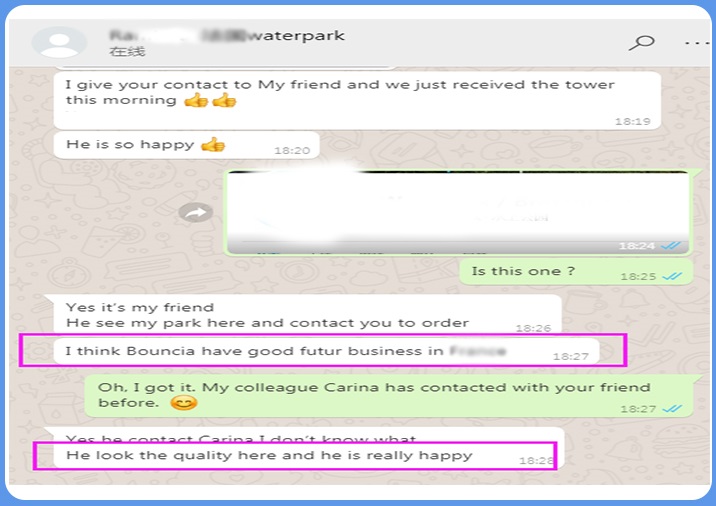This screenshot has width=716, height=506.
Task: Select the "Is this one ?" sent message
Action: pyautogui.click(x=576, y=272)
